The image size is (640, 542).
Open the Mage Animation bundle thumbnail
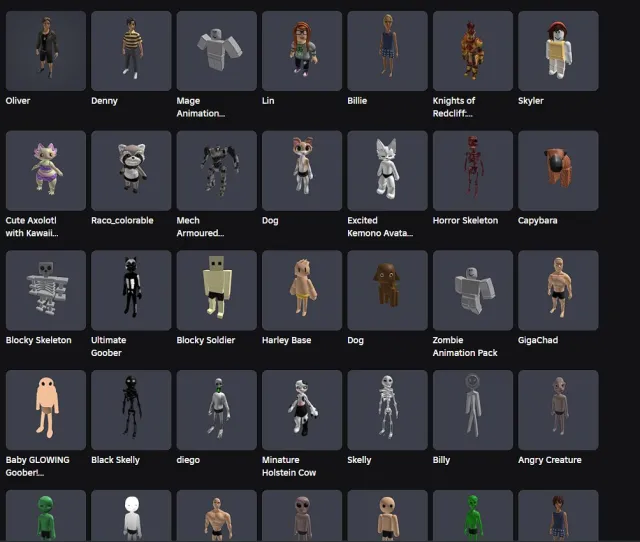tap(217, 51)
